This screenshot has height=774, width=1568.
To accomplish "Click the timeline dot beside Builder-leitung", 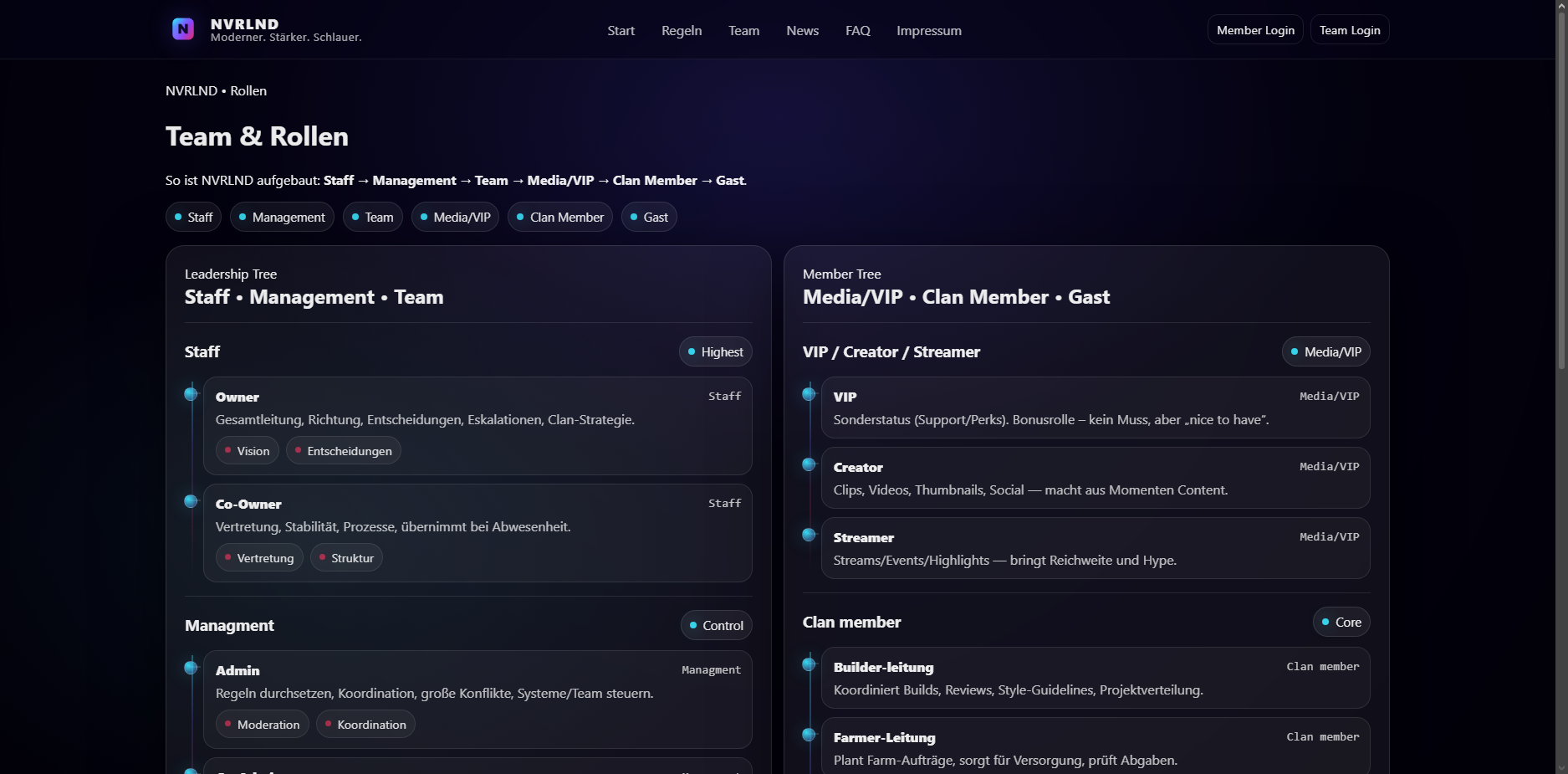I will coord(809,664).
